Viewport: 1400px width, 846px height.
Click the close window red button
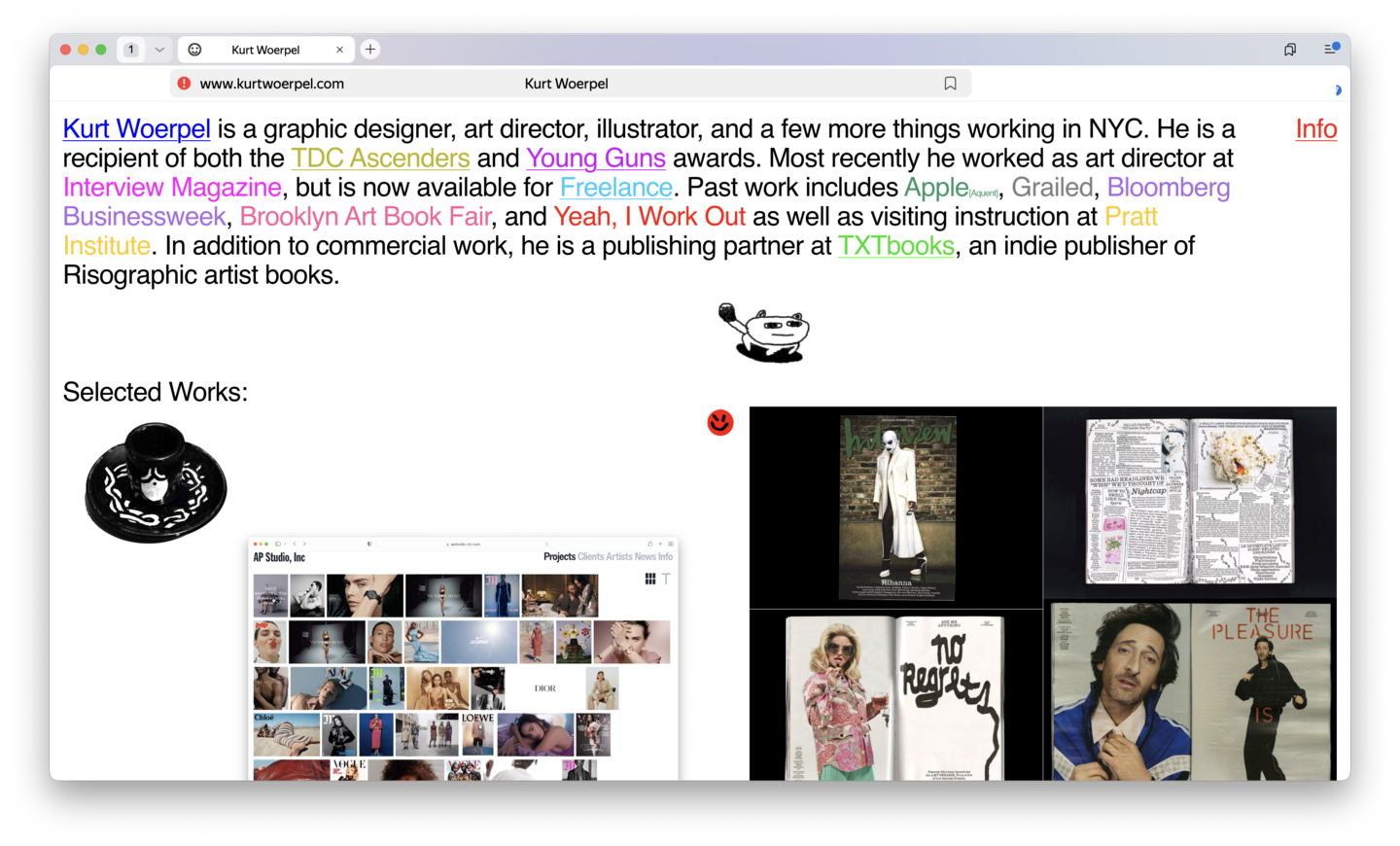coord(66,50)
